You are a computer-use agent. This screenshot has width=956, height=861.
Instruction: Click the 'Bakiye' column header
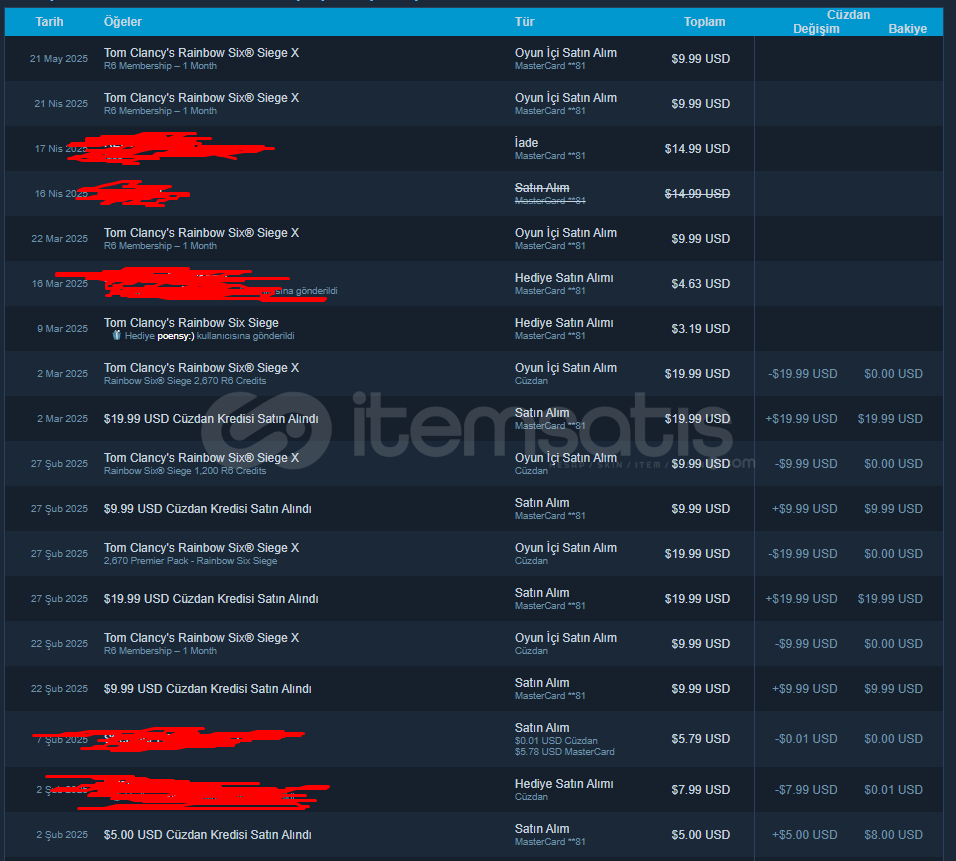click(x=907, y=29)
